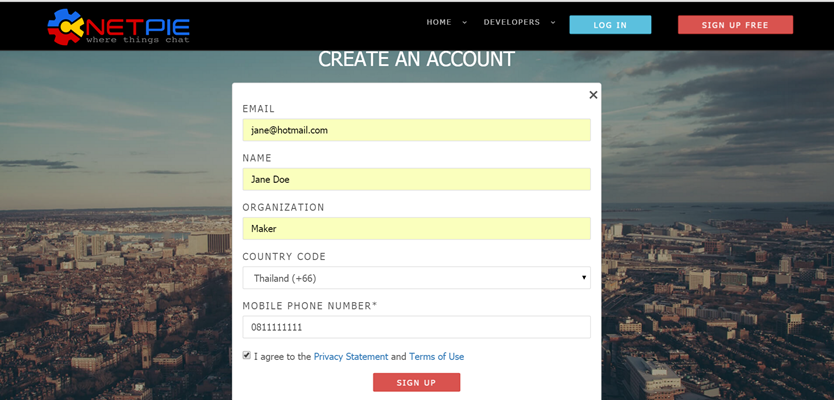Click the Sign Up Free button

click(735, 25)
